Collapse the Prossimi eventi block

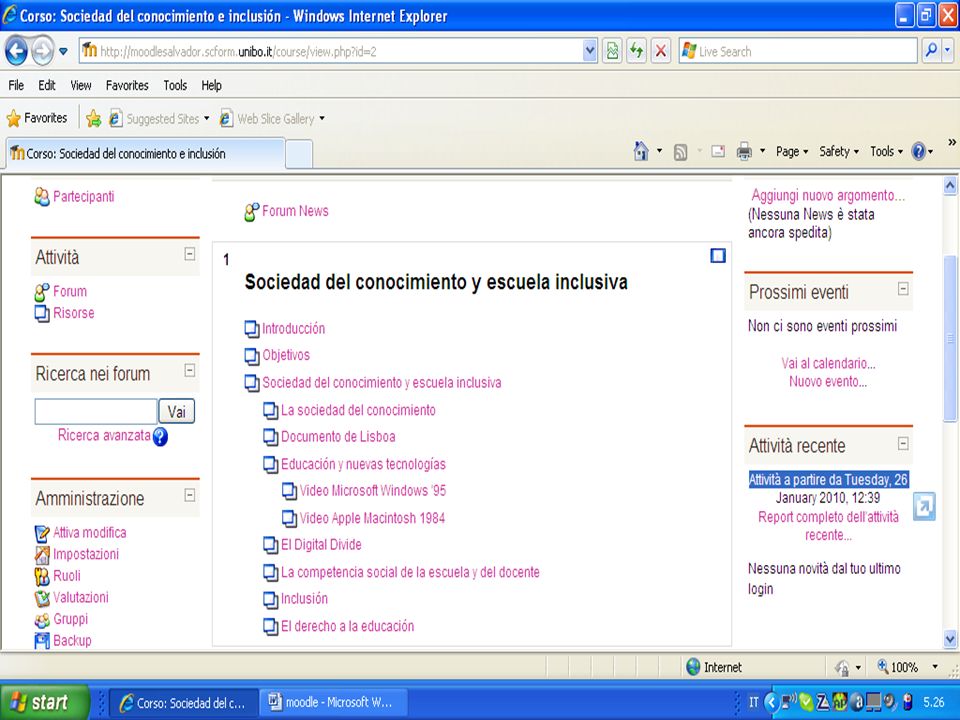click(903, 288)
